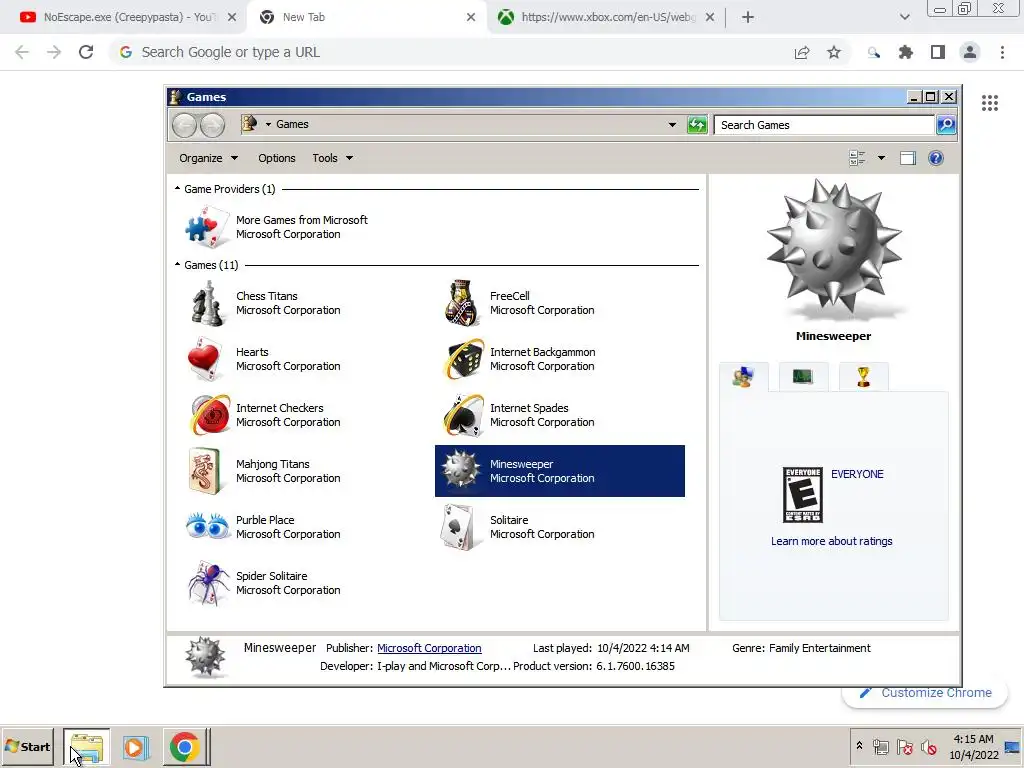Collapse the Game Providers (1) group
Screen dimensions: 1024x768
[178, 188]
